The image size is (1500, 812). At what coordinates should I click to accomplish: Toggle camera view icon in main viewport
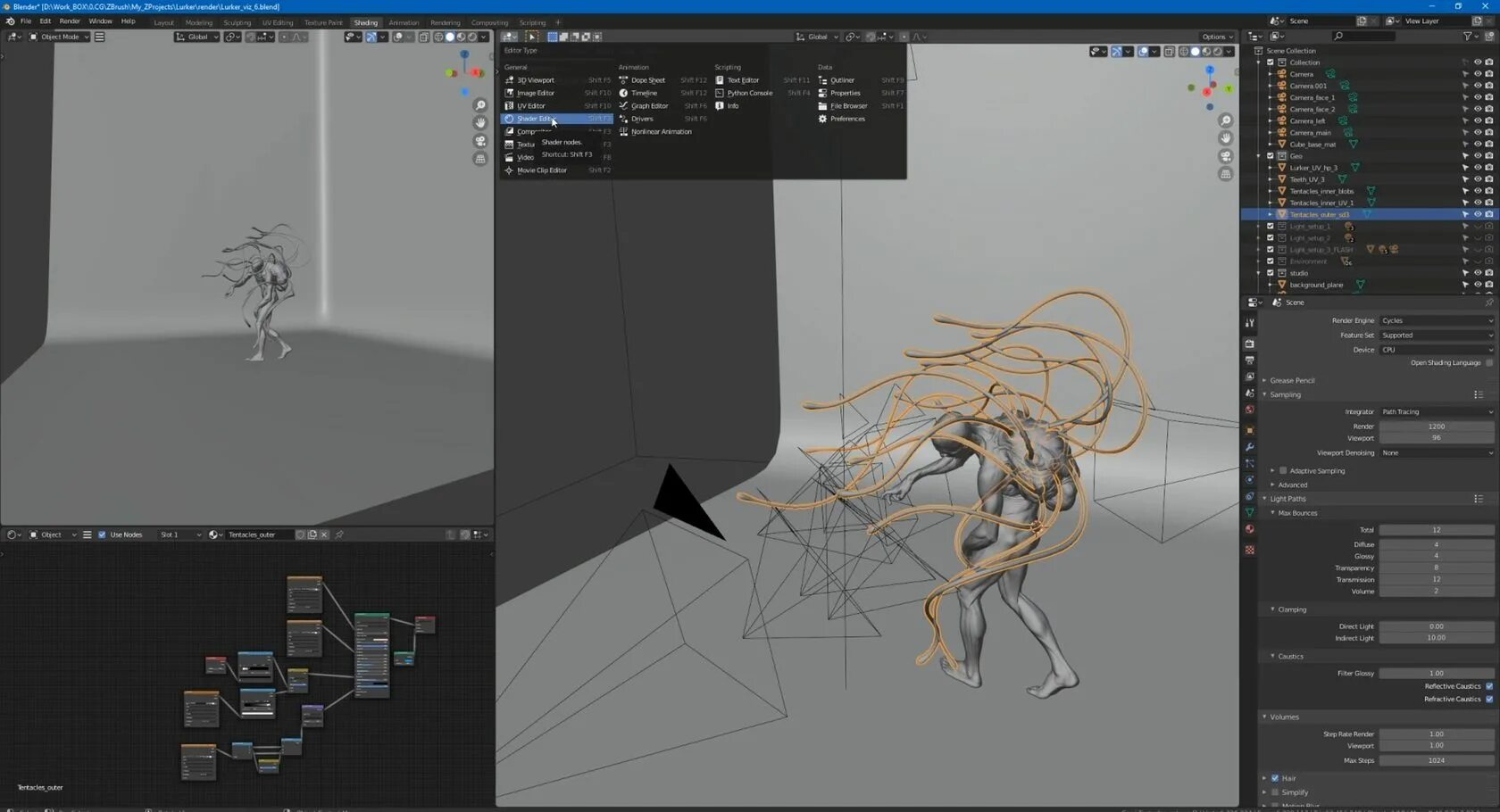[1226, 156]
